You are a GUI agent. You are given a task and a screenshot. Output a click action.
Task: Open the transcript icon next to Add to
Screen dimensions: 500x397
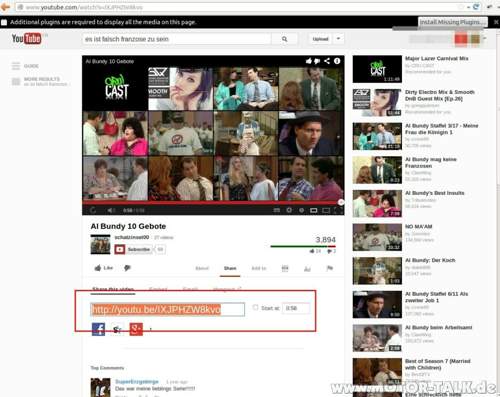pos(285,268)
